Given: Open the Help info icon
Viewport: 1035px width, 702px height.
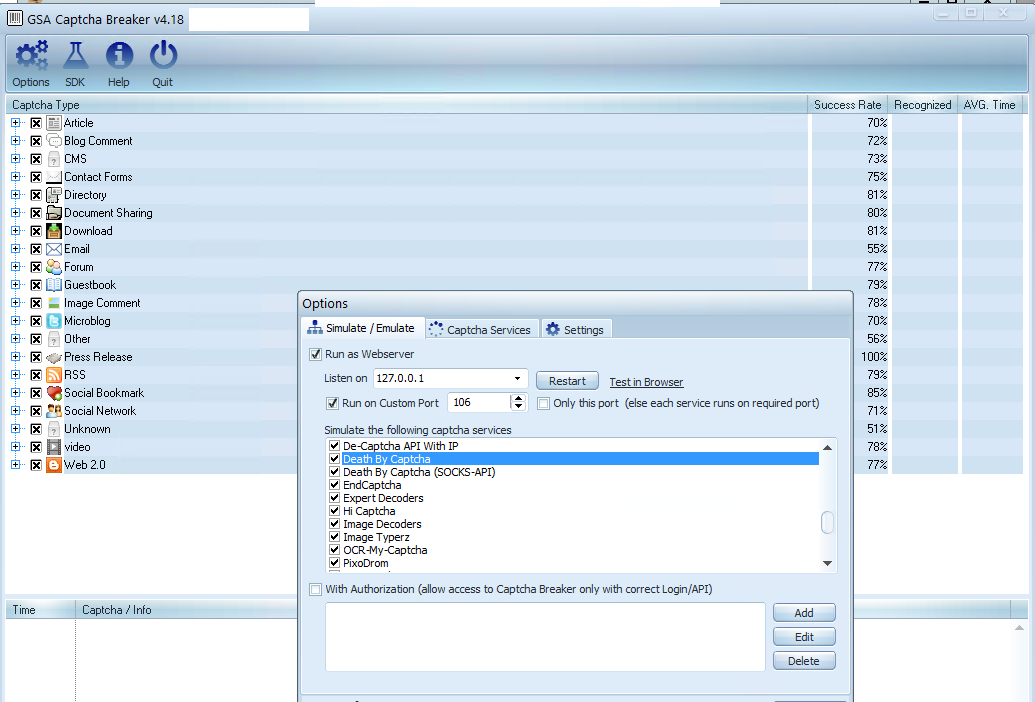Looking at the screenshot, I should (119, 56).
